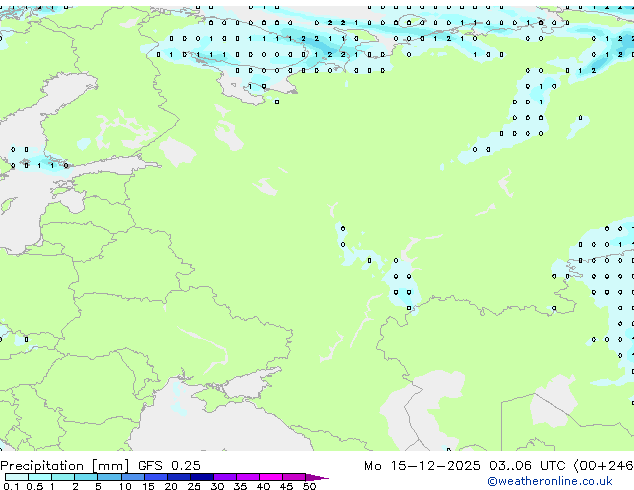Viewport: 634px width, 490px height.
Task: Click the "45" legend scale label
Action: 286,486
